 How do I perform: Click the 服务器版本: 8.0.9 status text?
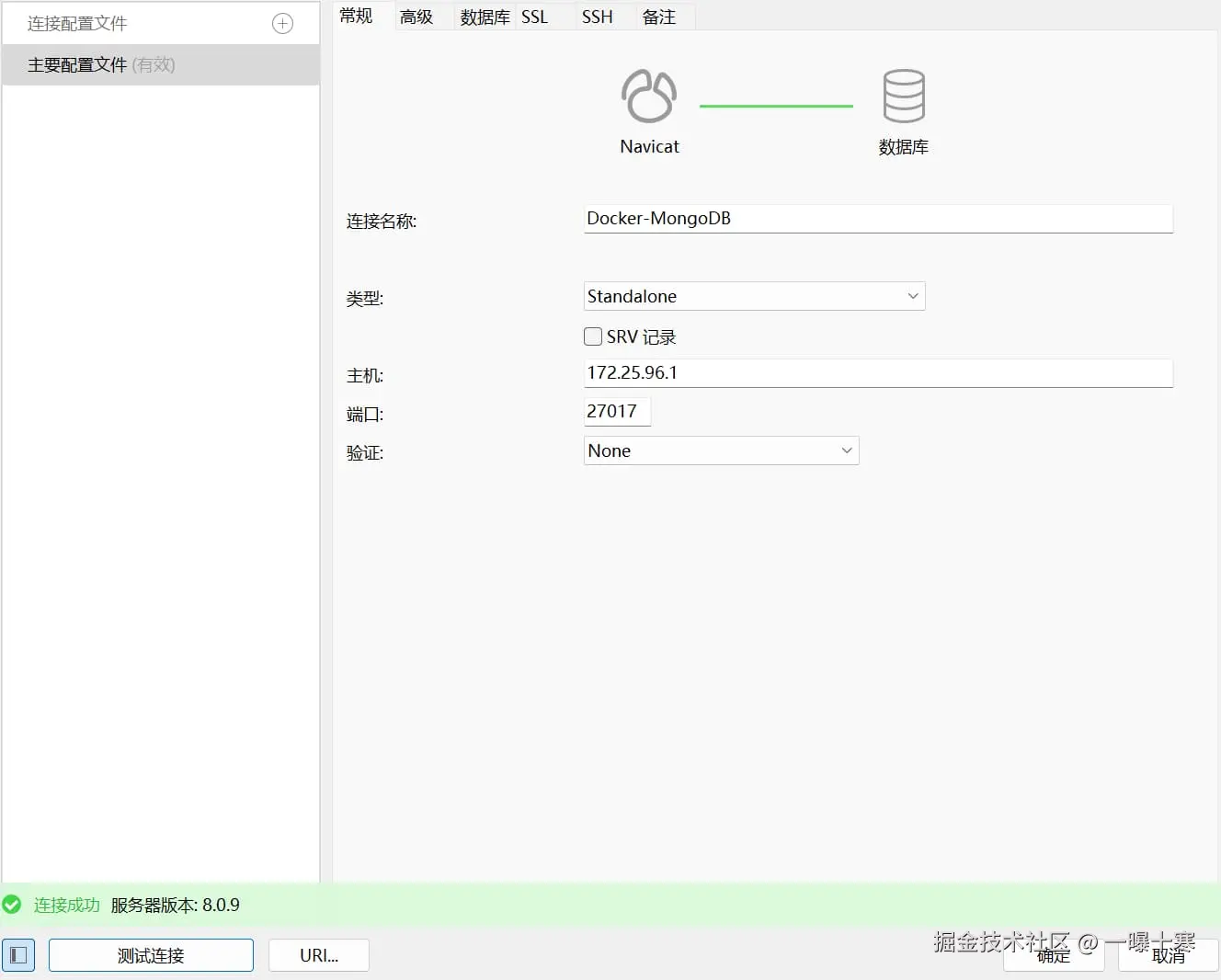click(x=175, y=905)
